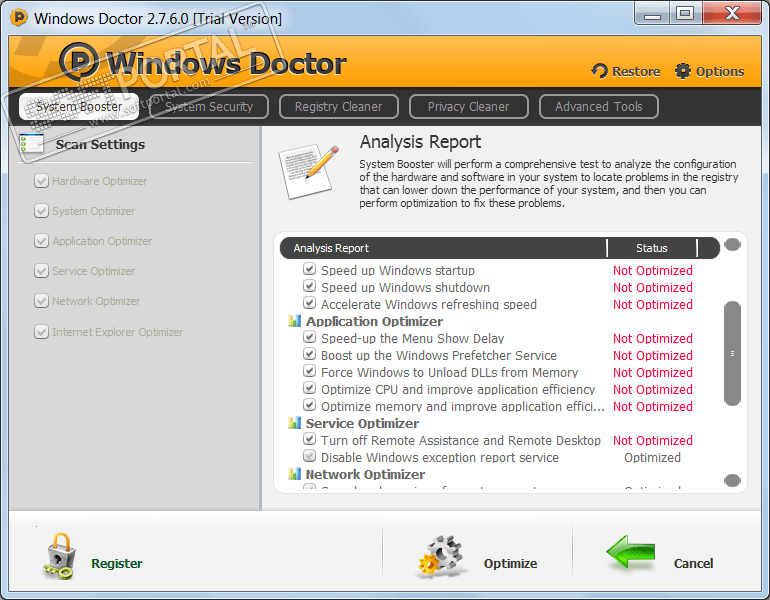Uncheck Accelerate Windows refreshing speed

pyautogui.click(x=309, y=303)
